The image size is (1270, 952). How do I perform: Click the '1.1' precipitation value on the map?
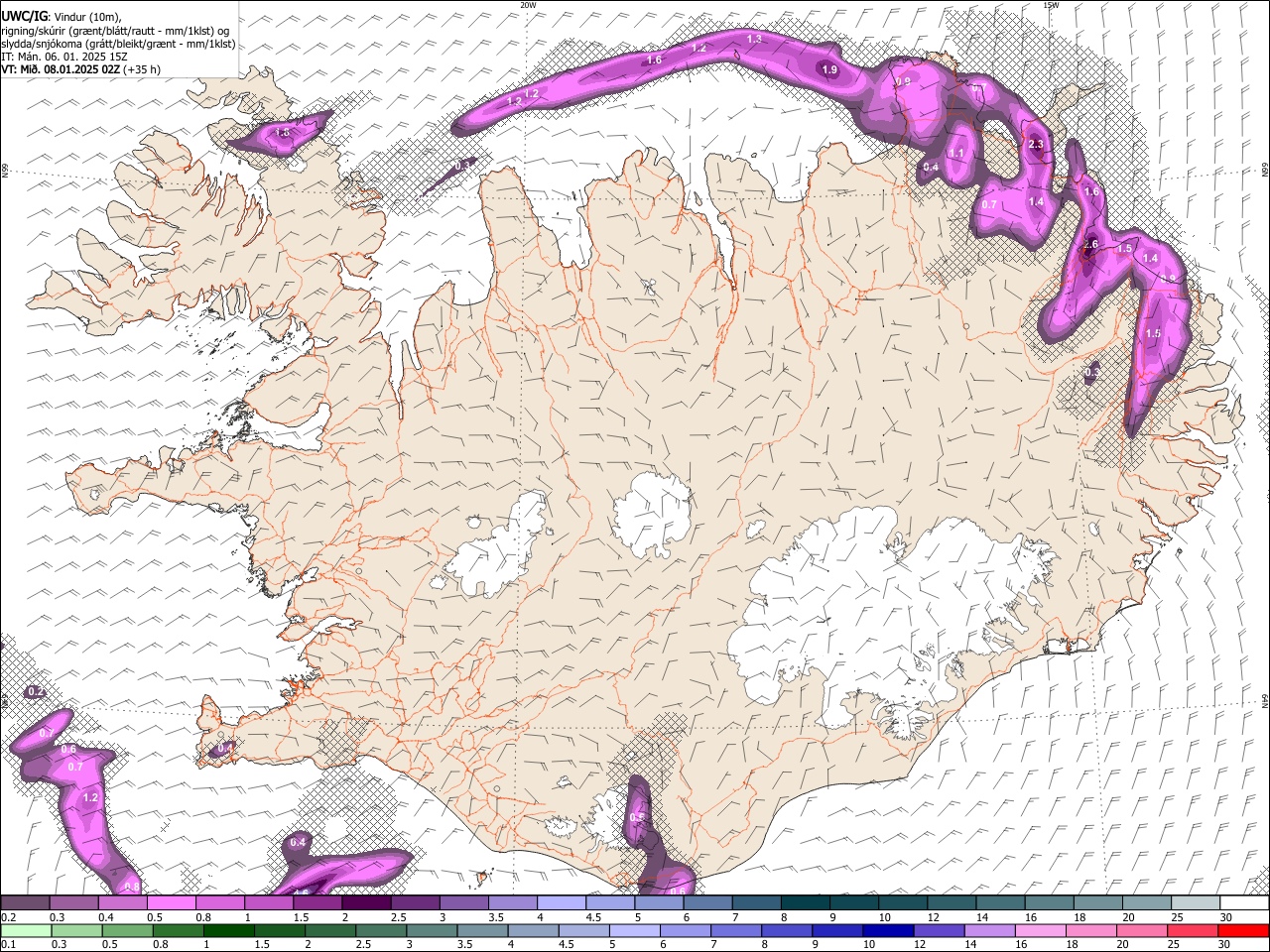coord(957,154)
